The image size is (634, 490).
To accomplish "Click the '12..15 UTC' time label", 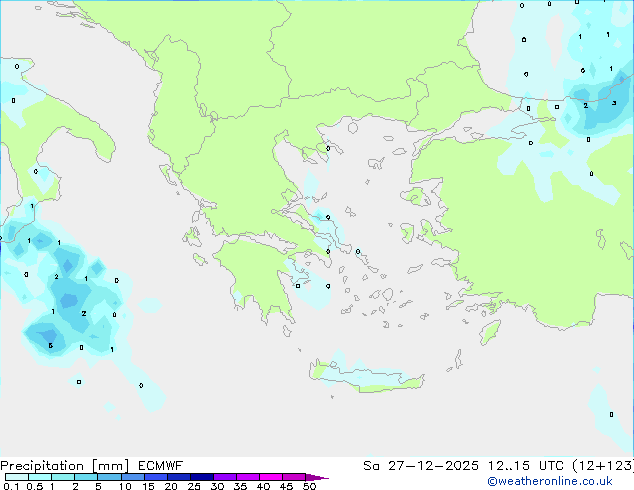I will click(x=526, y=466).
